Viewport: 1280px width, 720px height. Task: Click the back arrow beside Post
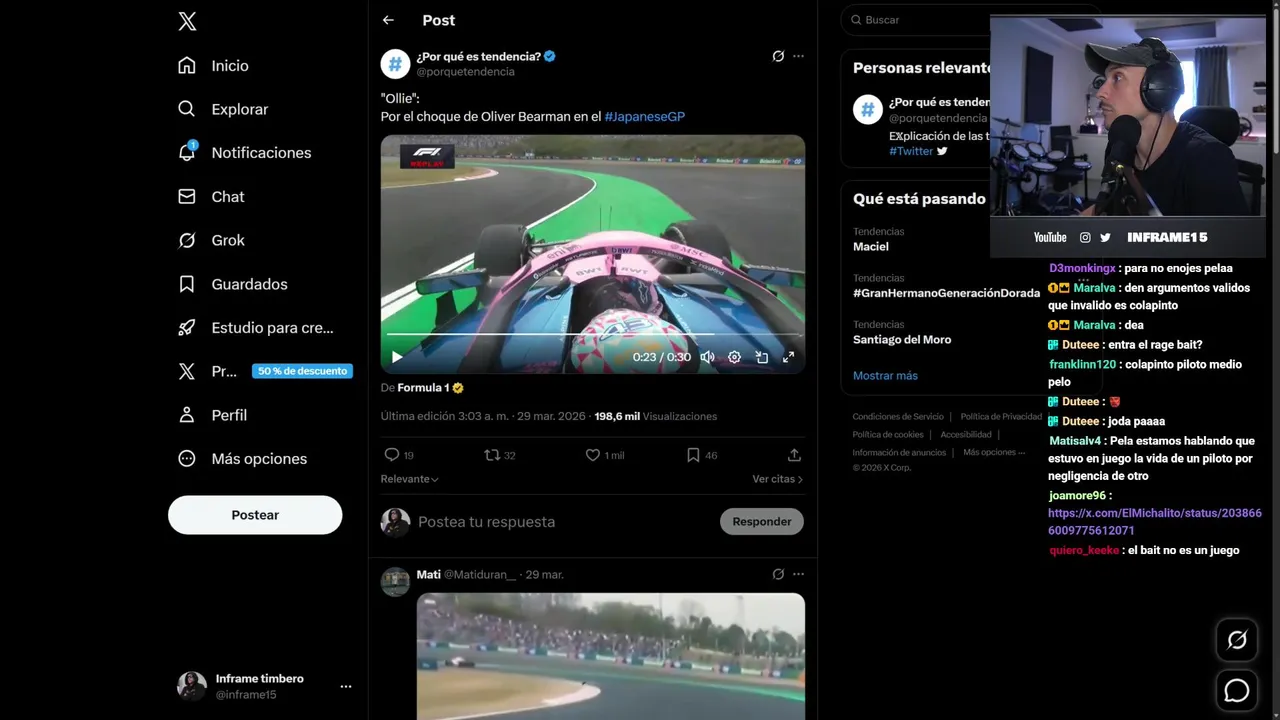tap(388, 20)
